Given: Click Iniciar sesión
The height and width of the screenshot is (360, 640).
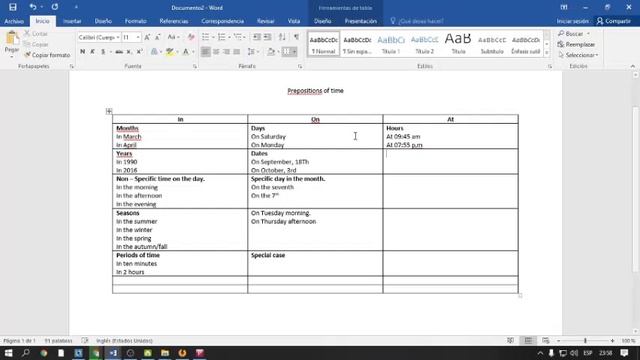Looking at the screenshot, I should coord(573,21).
